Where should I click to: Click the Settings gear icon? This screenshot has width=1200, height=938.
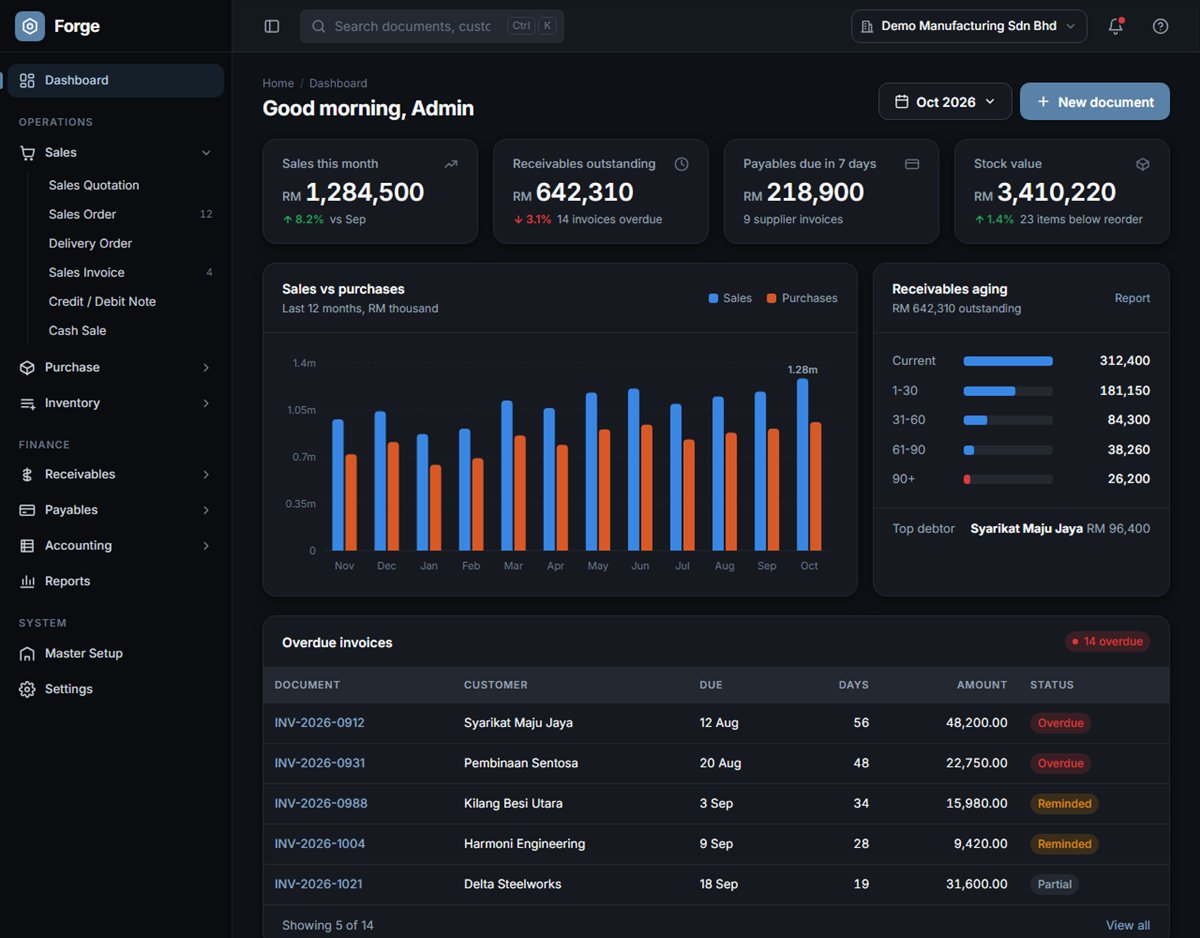coord(27,689)
